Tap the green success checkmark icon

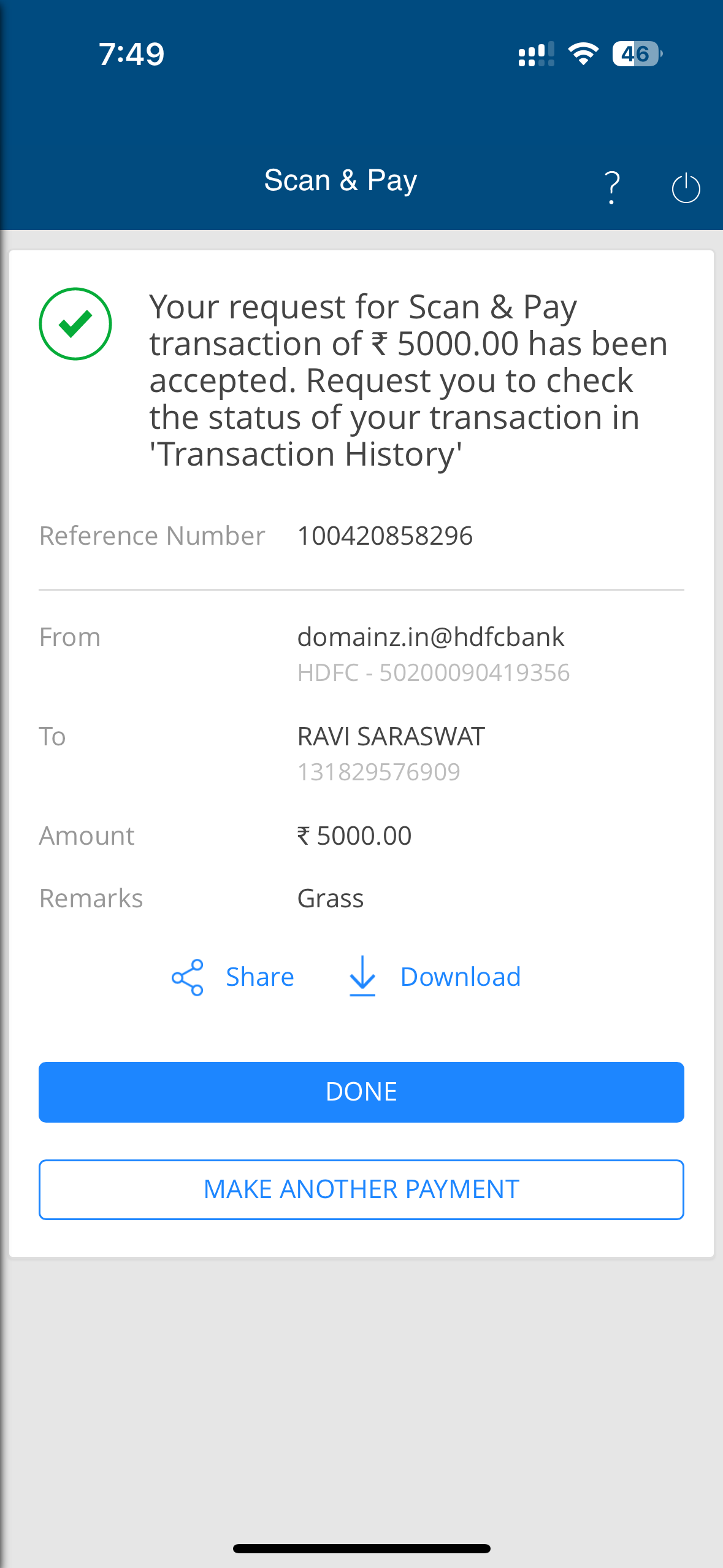pyautogui.click(x=75, y=324)
